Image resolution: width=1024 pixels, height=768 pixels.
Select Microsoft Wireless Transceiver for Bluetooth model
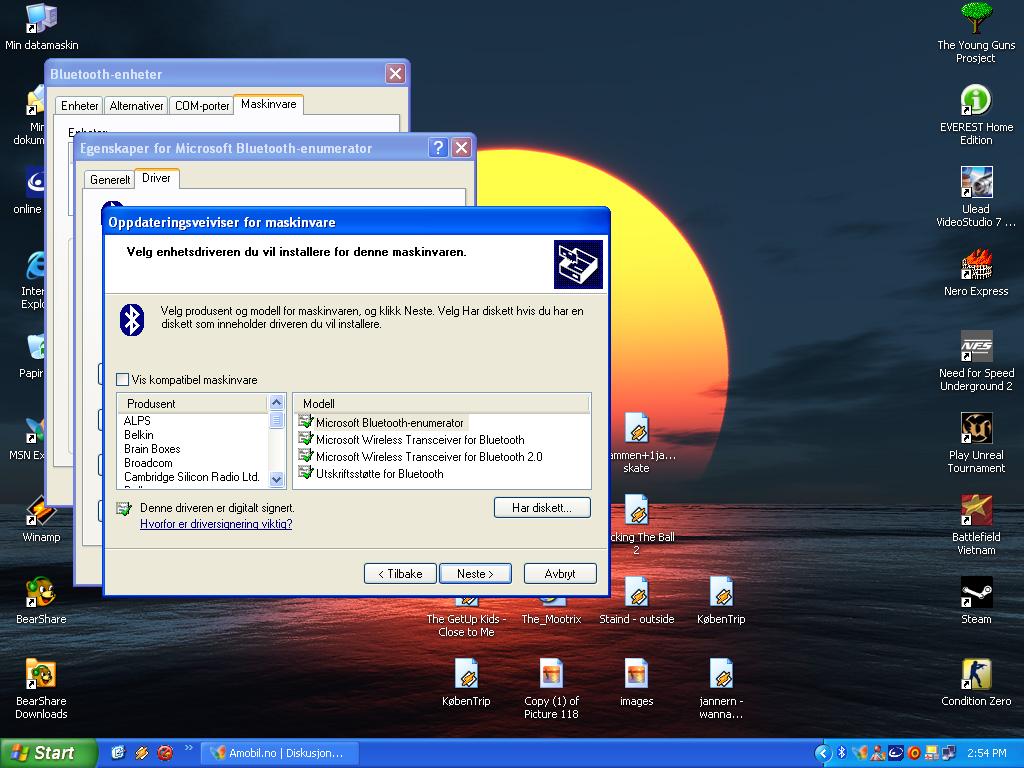[411, 440]
